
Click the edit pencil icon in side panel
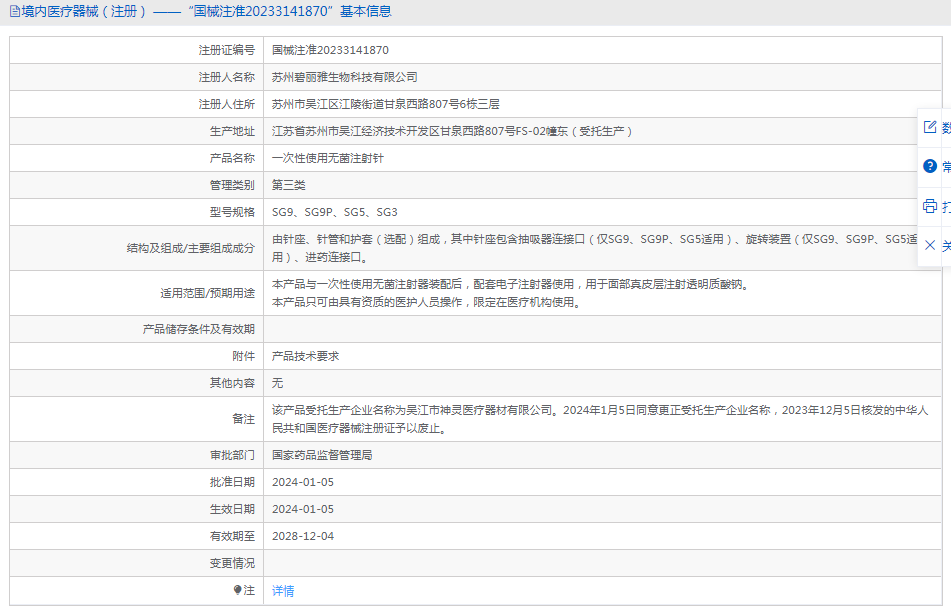pyautogui.click(x=930, y=127)
